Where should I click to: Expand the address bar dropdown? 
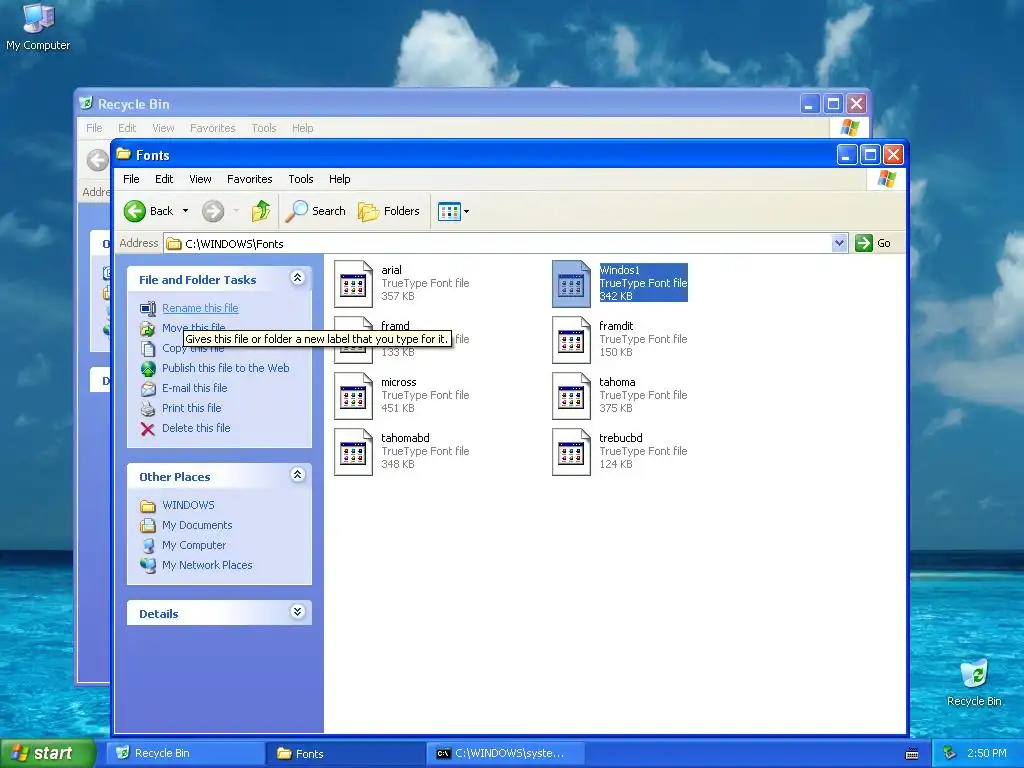839,243
